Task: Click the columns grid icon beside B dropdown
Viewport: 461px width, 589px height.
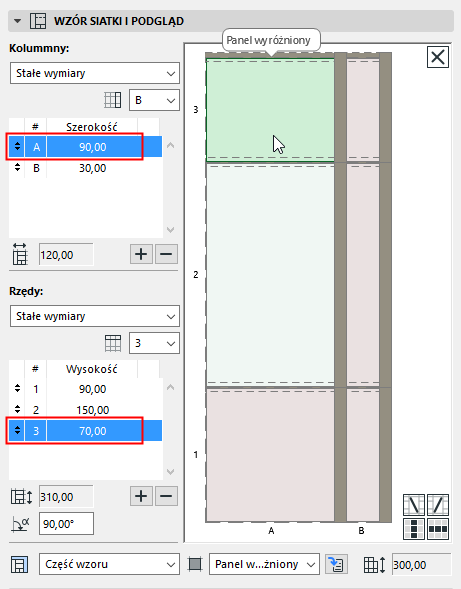Action: [x=112, y=100]
